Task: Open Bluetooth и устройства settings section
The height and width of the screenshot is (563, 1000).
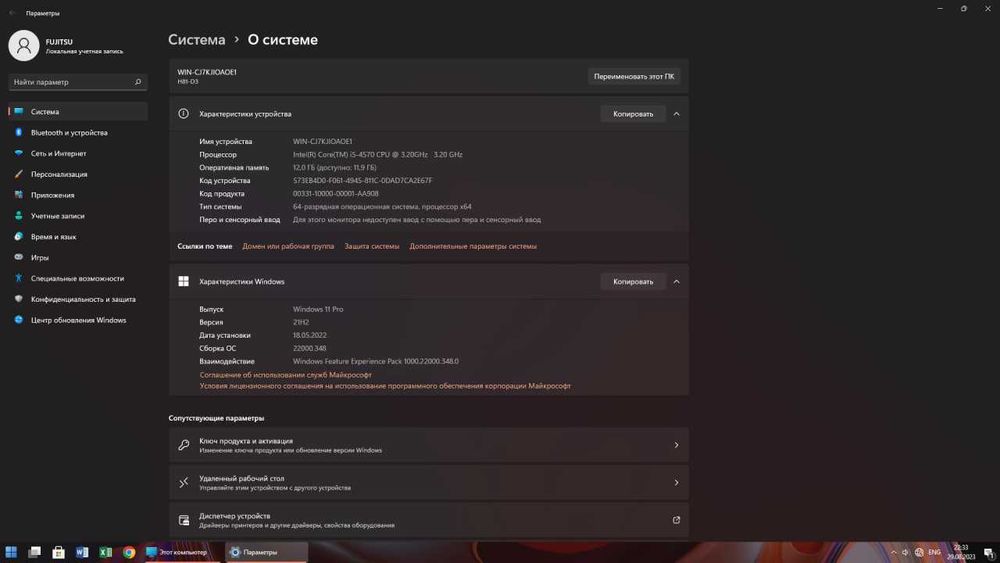Action: click(x=68, y=133)
